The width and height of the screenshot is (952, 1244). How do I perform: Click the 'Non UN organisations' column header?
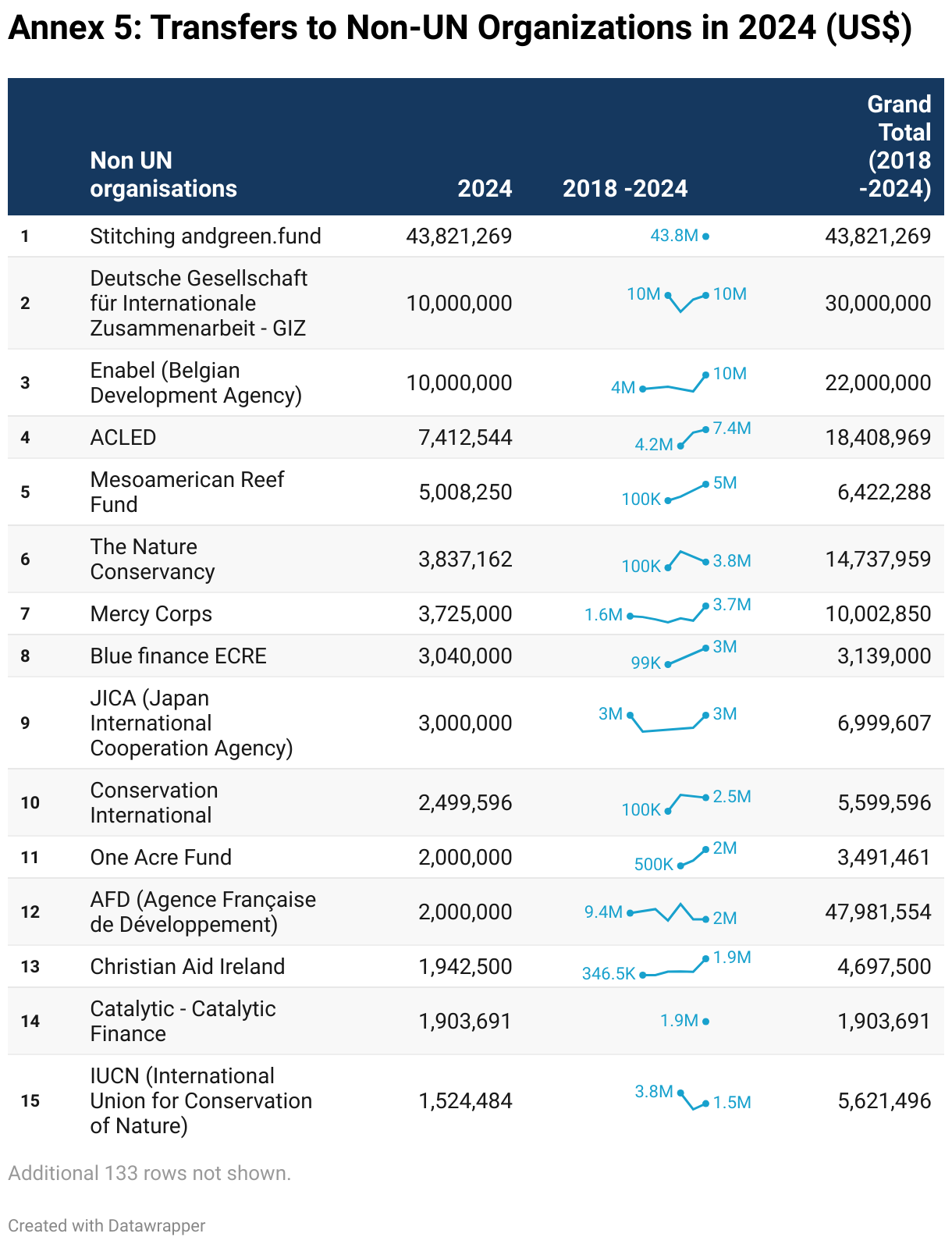tap(163, 175)
